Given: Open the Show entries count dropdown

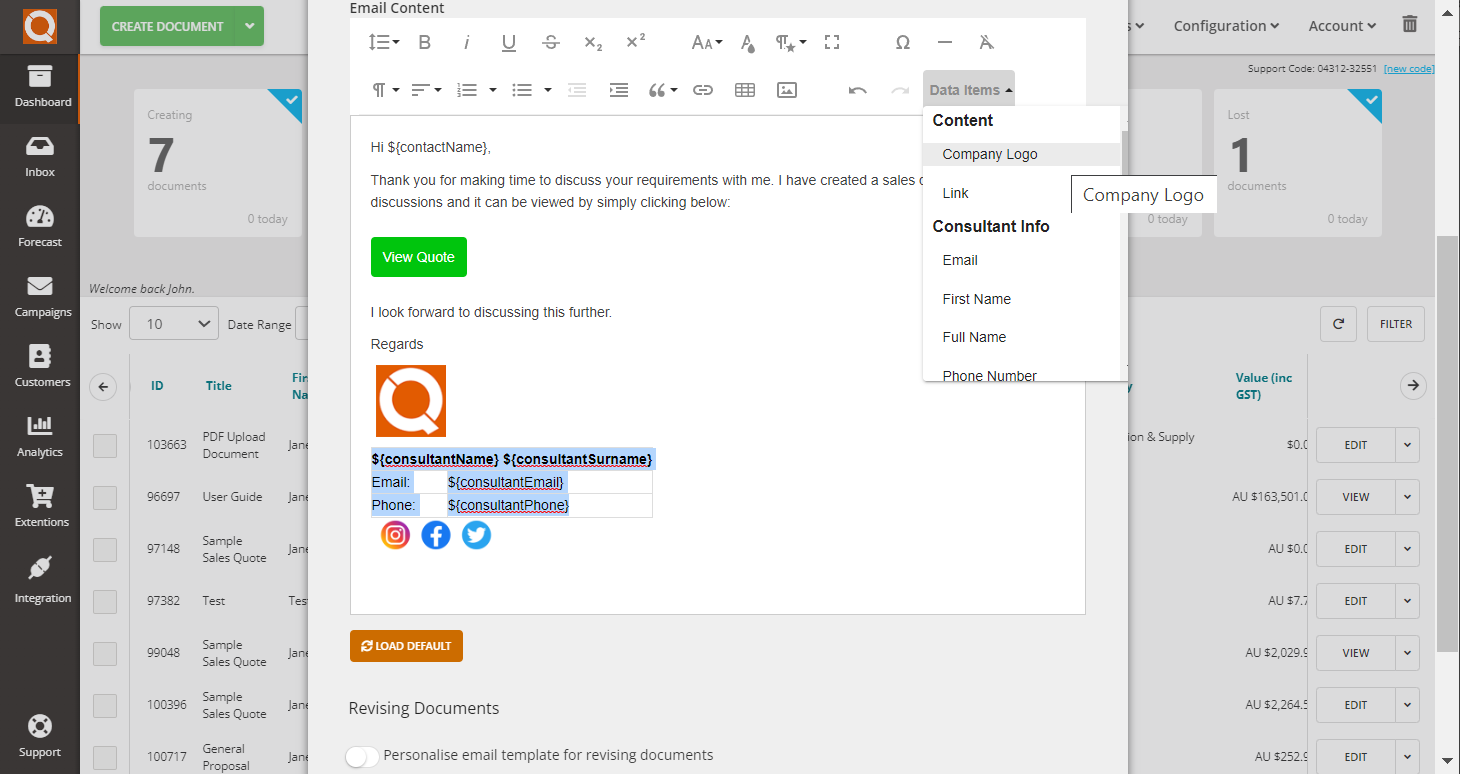Looking at the screenshot, I should pyautogui.click(x=173, y=323).
